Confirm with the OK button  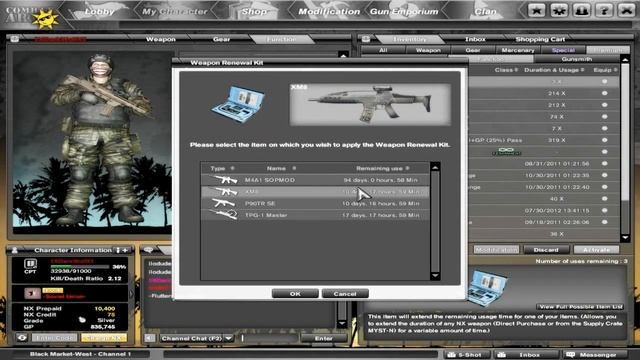click(295, 293)
